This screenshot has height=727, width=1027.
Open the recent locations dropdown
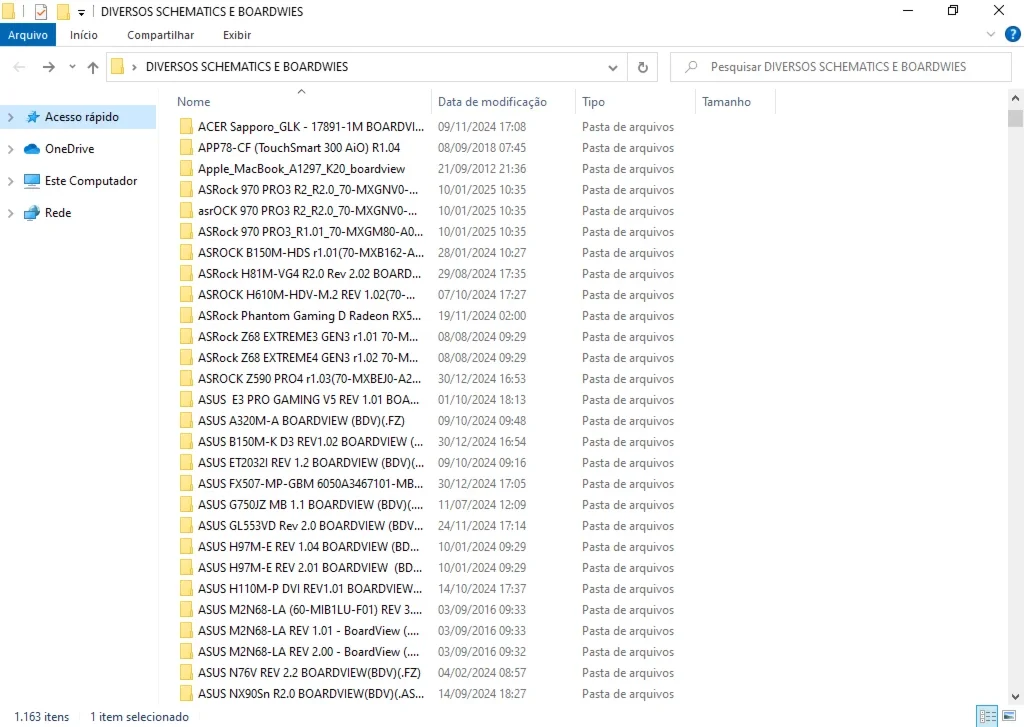72,67
